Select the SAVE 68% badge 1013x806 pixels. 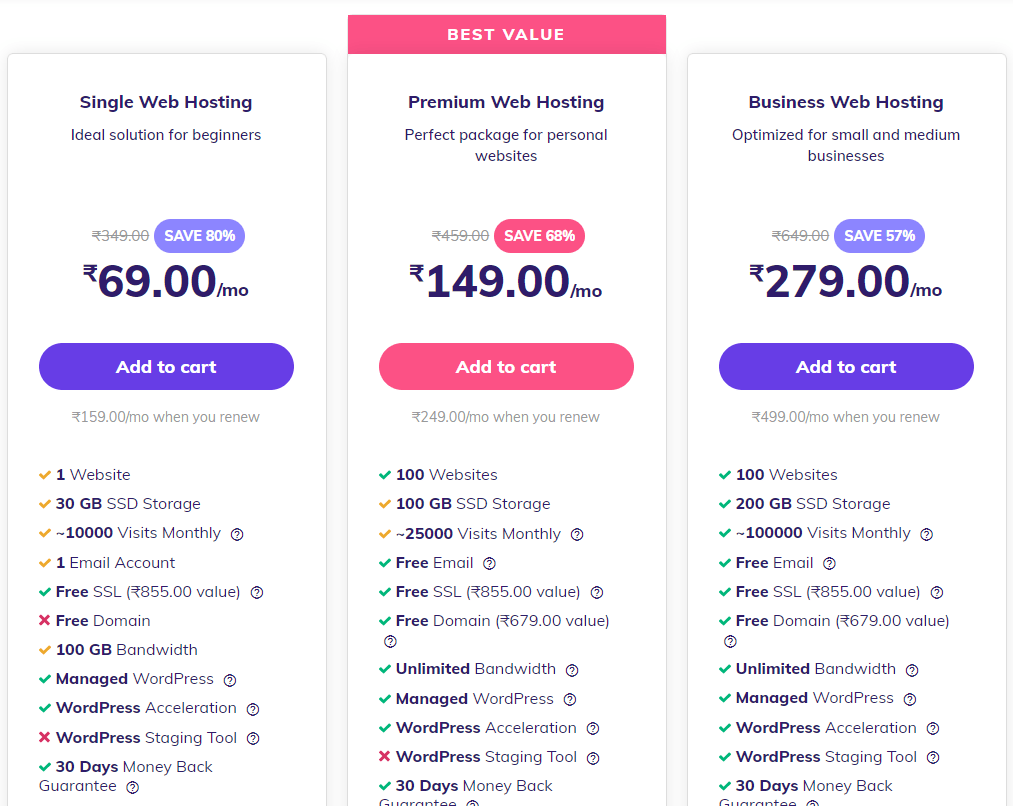539,236
